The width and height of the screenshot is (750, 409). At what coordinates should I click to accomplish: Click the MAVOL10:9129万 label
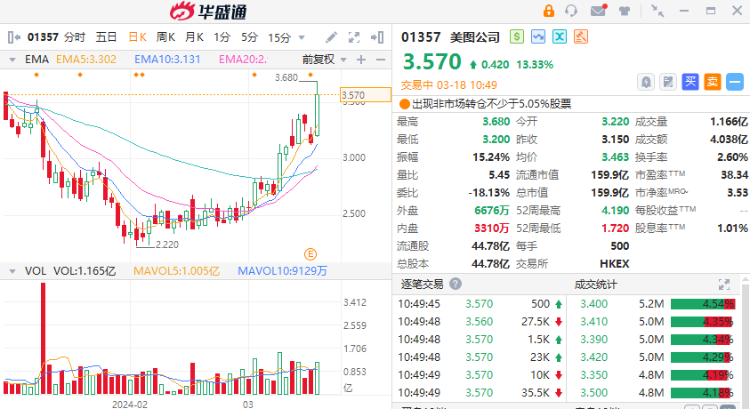coord(282,271)
